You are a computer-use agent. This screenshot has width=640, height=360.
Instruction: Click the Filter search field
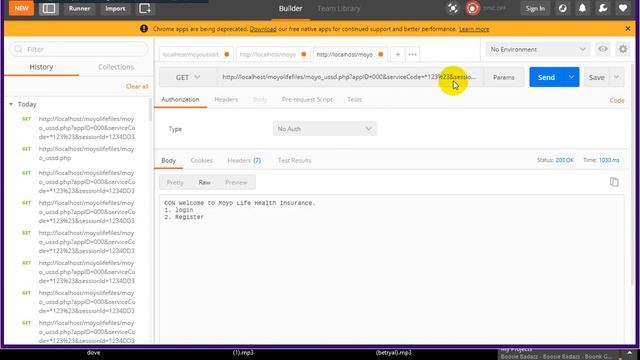coord(79,49)
